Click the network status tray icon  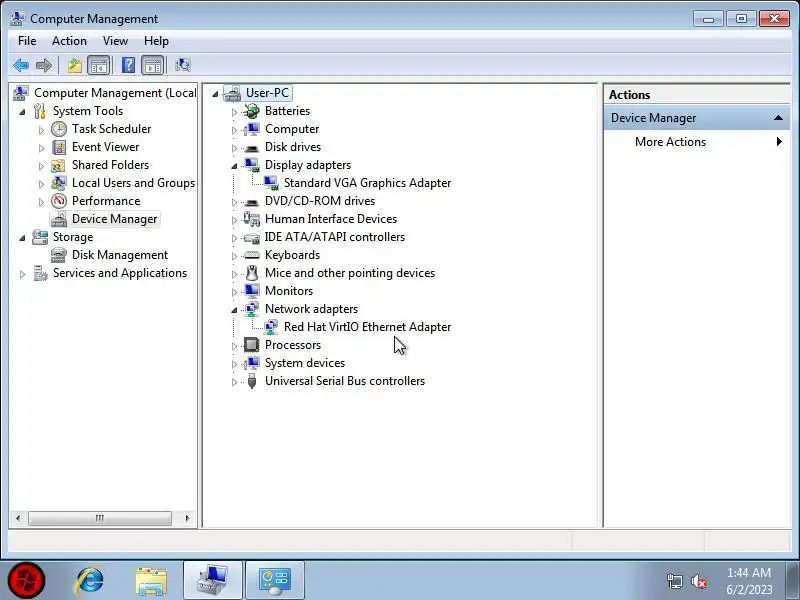click(x=674, y=581)
